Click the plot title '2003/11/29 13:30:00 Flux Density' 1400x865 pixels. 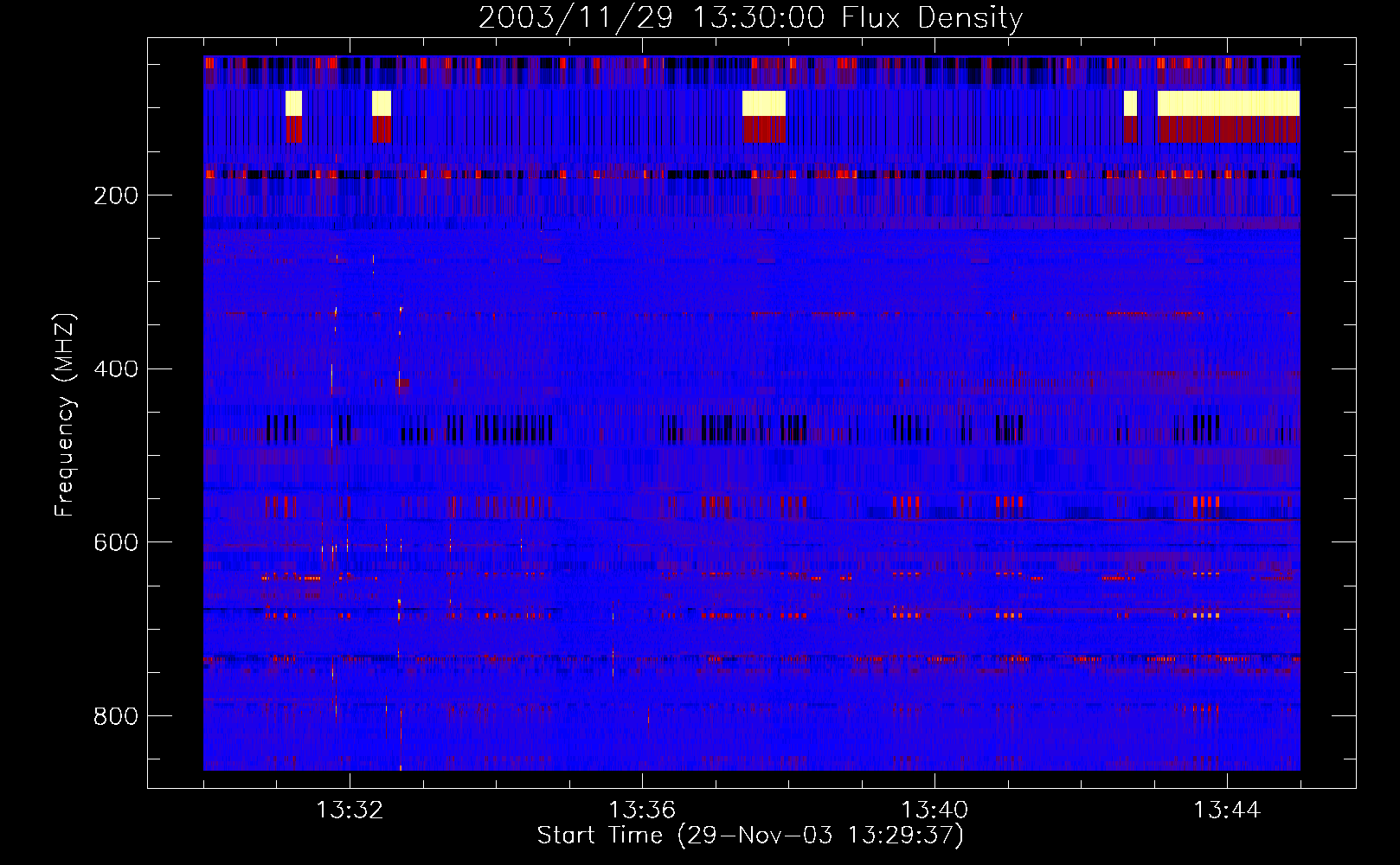(750, 17)
